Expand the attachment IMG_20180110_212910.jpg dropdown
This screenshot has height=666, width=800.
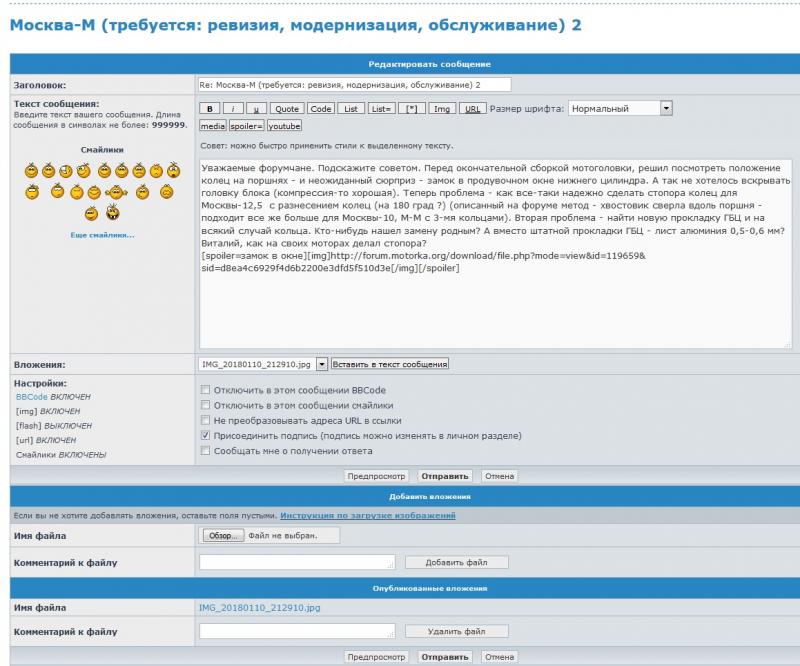(322, 364)
